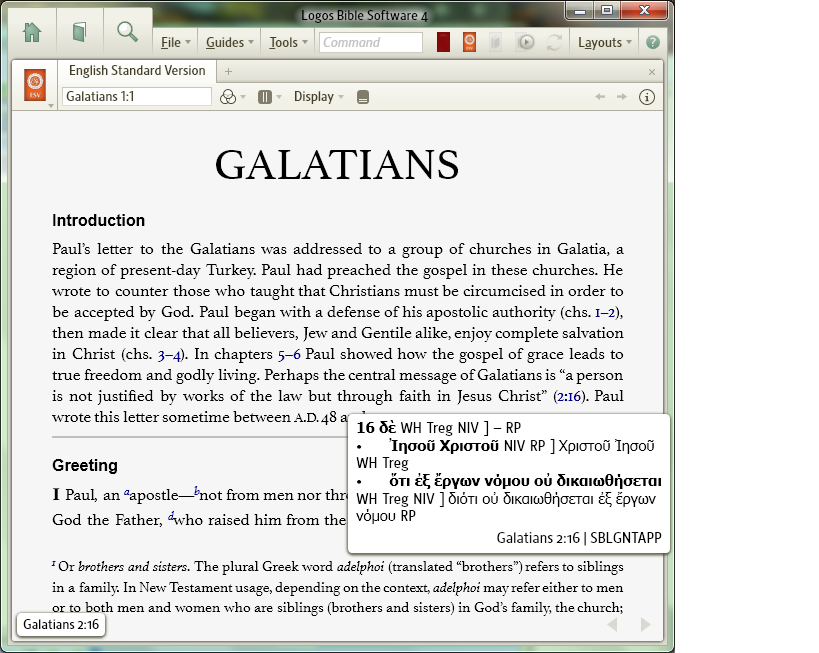The width and height of the screenshot is (819, 653).
Task: Click into the Command box
Action: pos(371,42)
